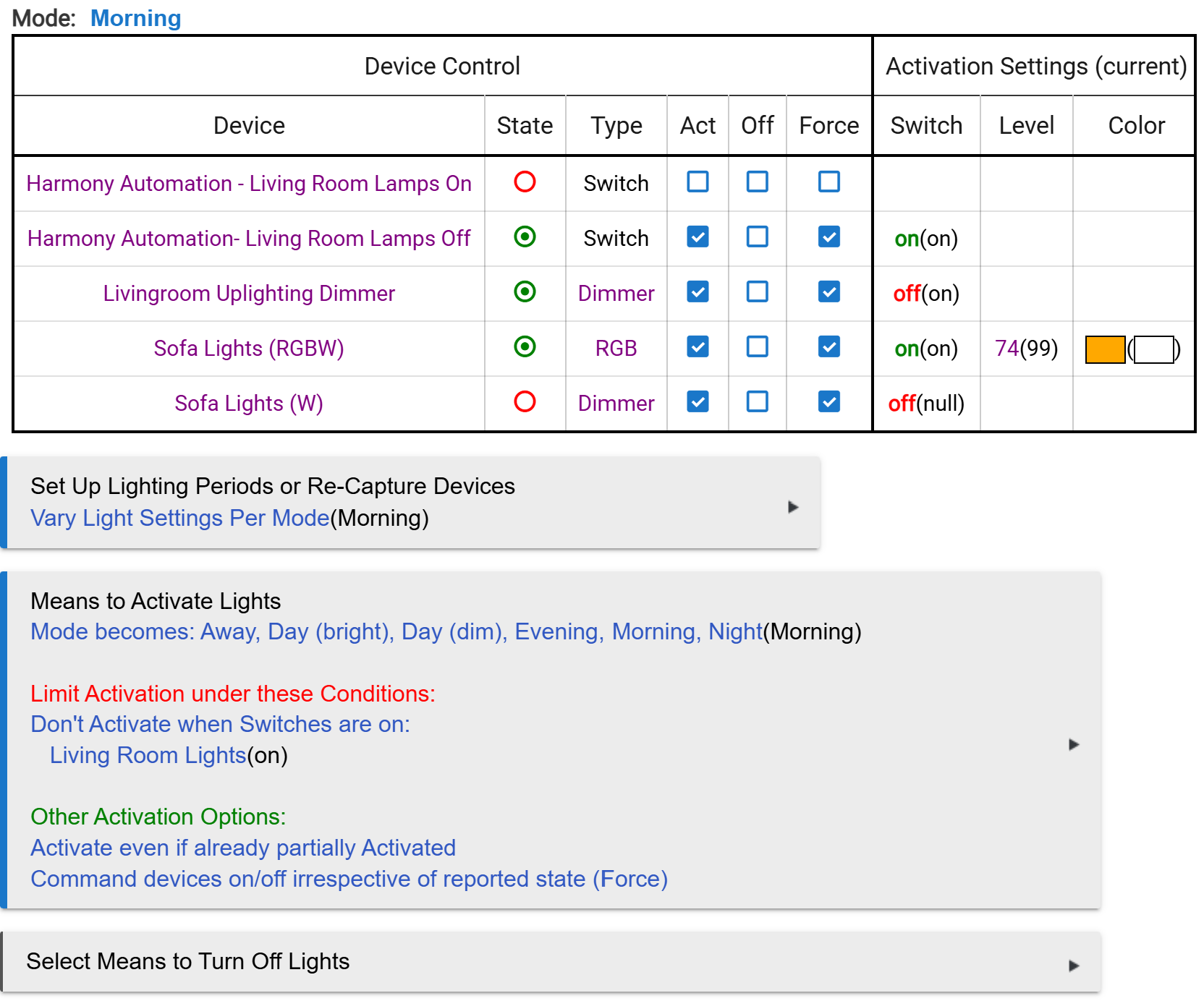This screenshot has height=1001, width=1204.
Task: Click green state icon for Lamps Off row
Action: (x=525, y=237)
